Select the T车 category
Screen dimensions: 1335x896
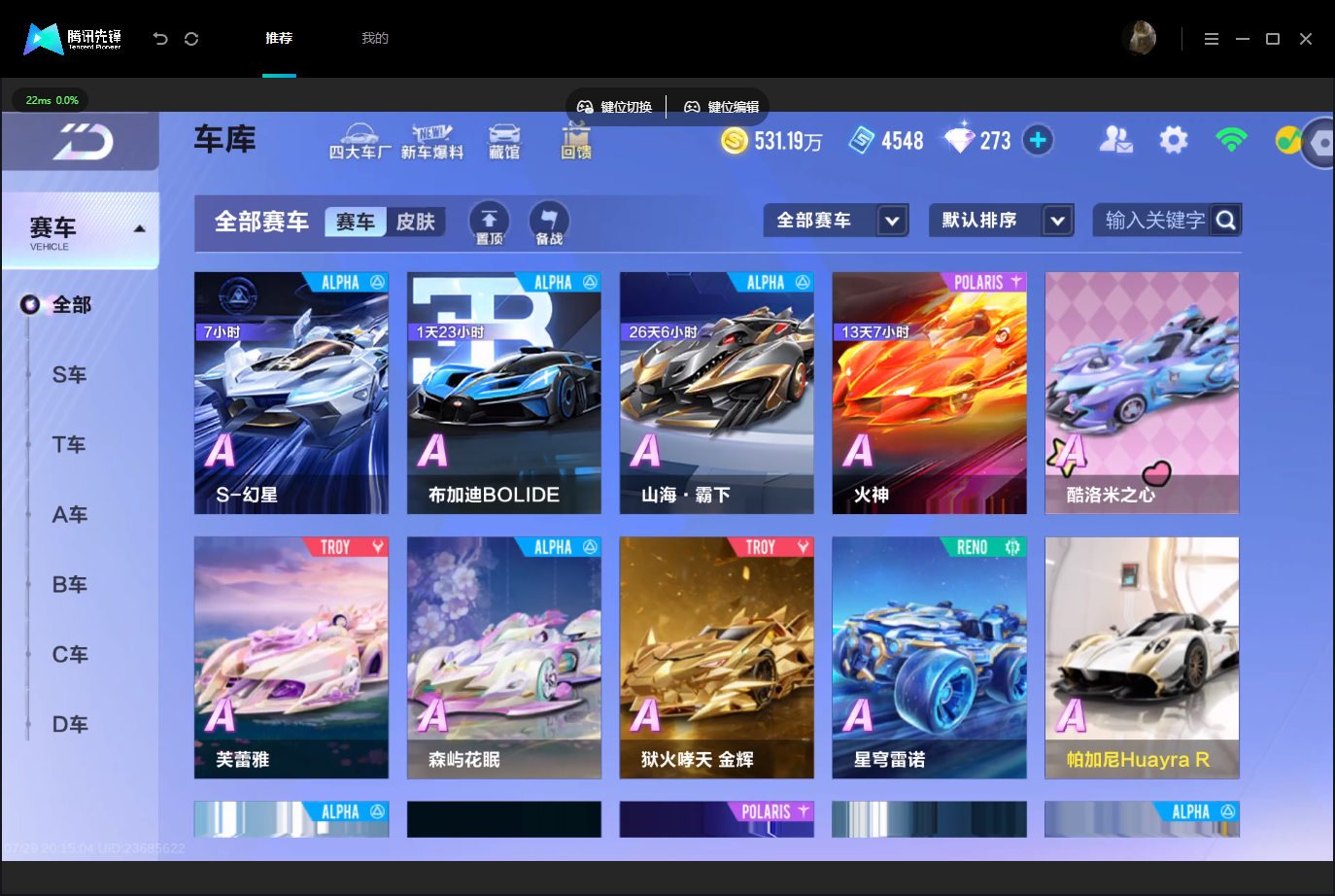click(70, 445)
